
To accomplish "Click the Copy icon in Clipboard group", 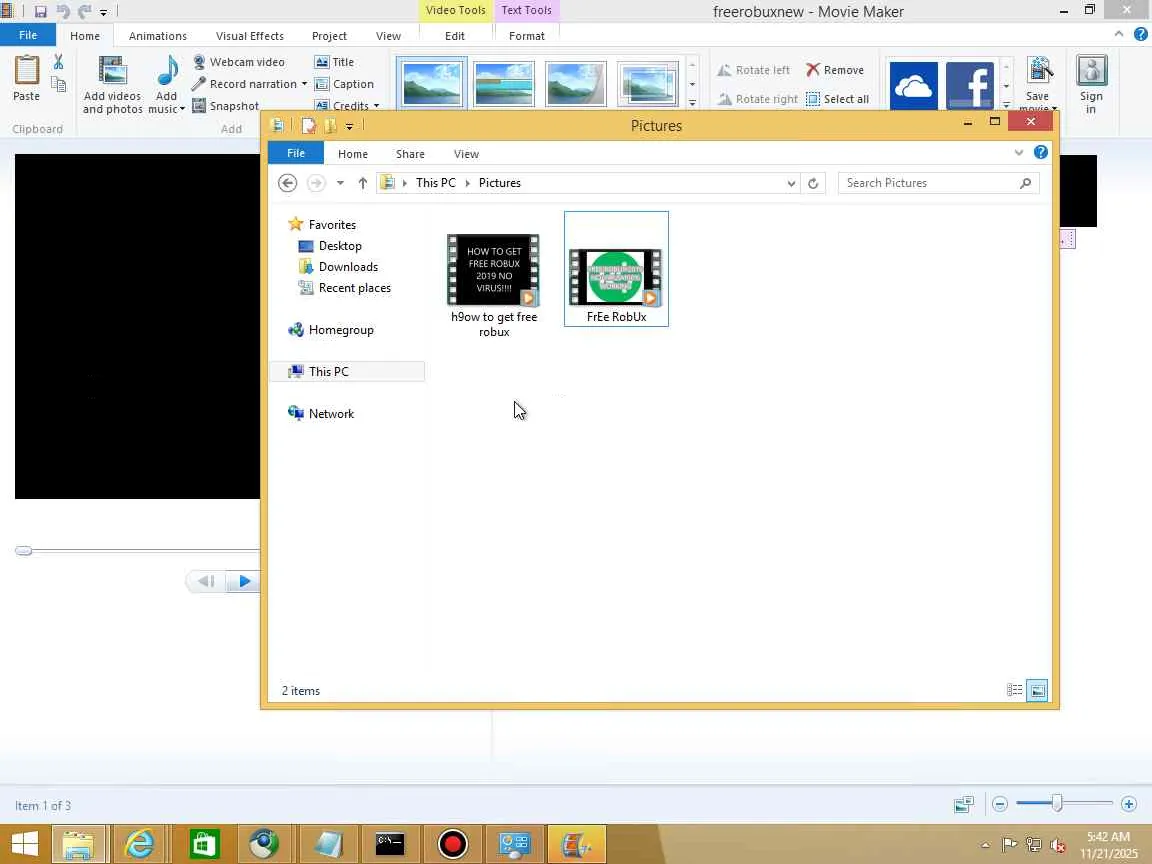I will [59, 84].
